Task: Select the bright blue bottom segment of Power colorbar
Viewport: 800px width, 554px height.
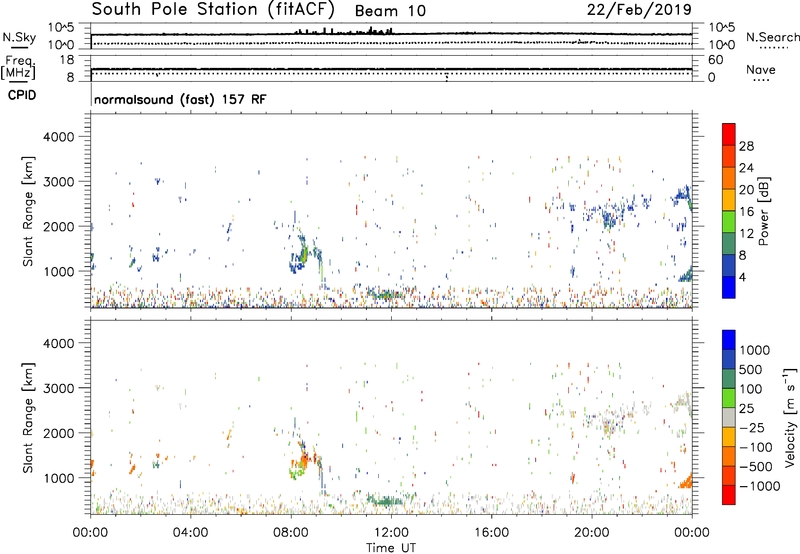Action: pyautogui.click(x=729, y=287)
